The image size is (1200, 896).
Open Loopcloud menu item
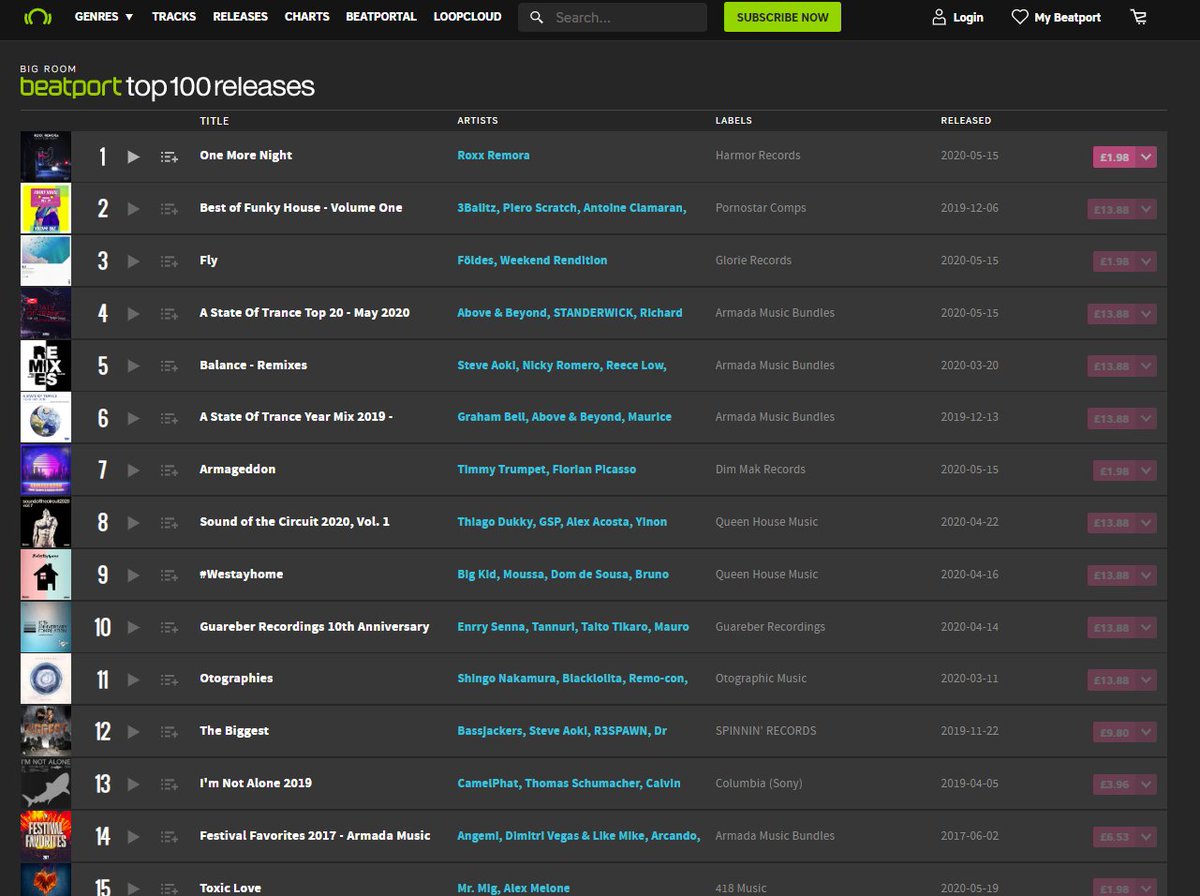pos(469,17)
